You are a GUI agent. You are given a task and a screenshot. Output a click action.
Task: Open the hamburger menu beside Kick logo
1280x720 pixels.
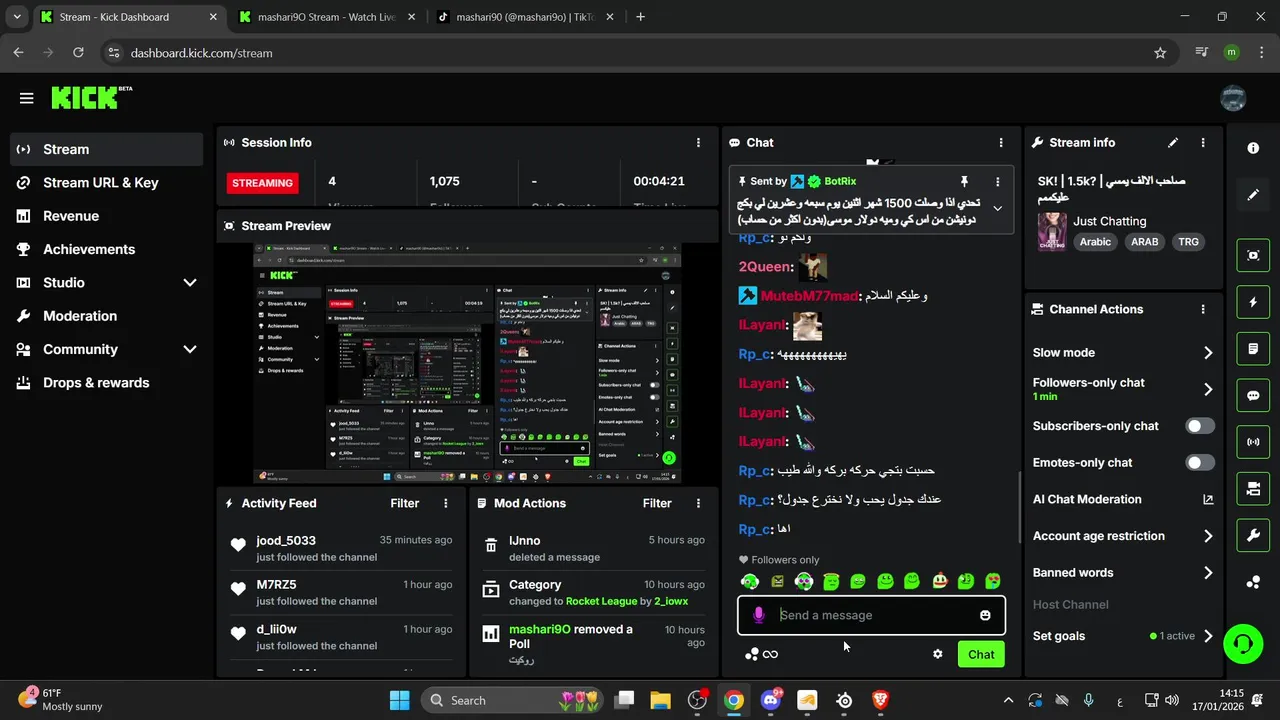pyautogui.click(x=26, y=98)
